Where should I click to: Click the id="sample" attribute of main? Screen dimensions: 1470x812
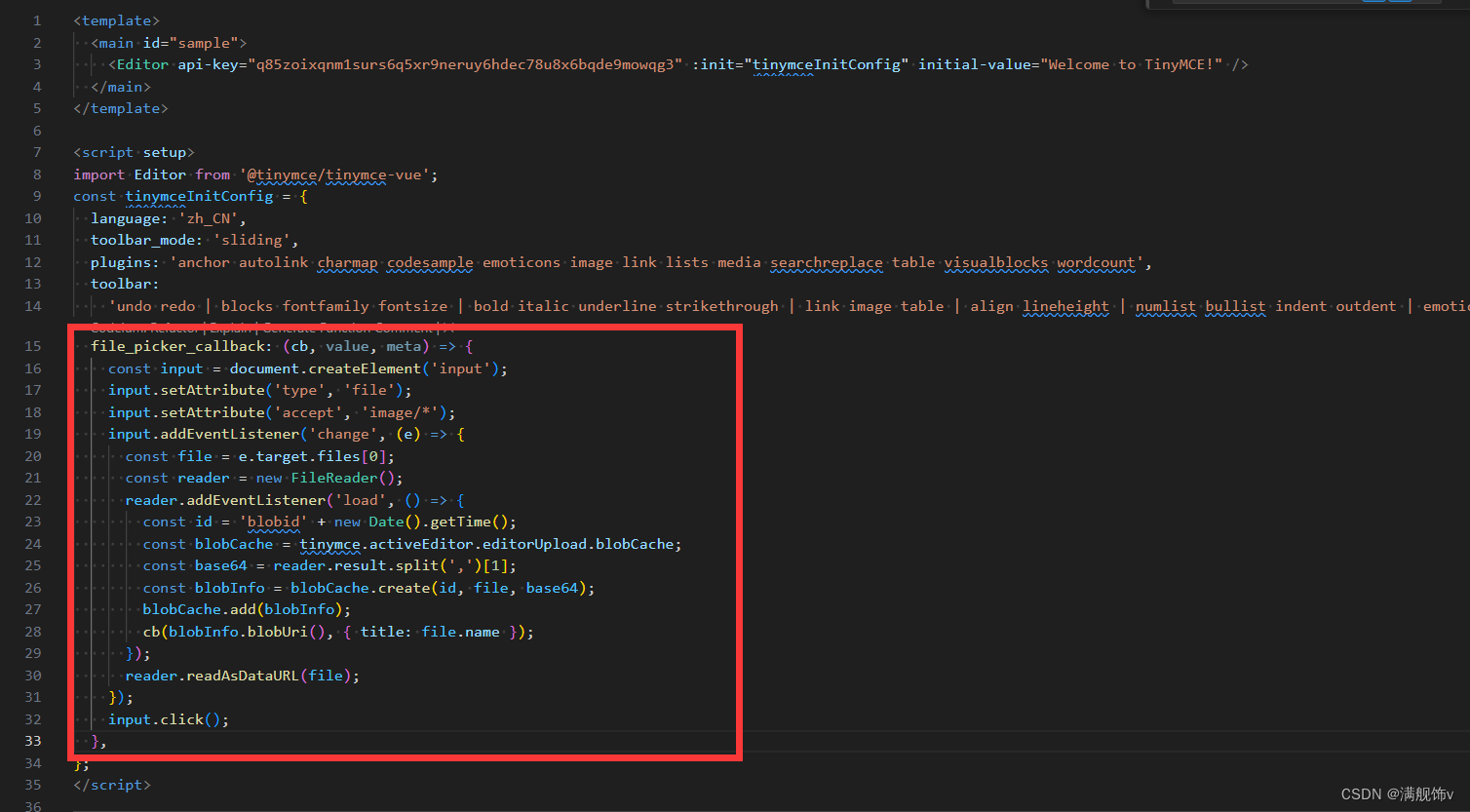(x=190, y=43)
